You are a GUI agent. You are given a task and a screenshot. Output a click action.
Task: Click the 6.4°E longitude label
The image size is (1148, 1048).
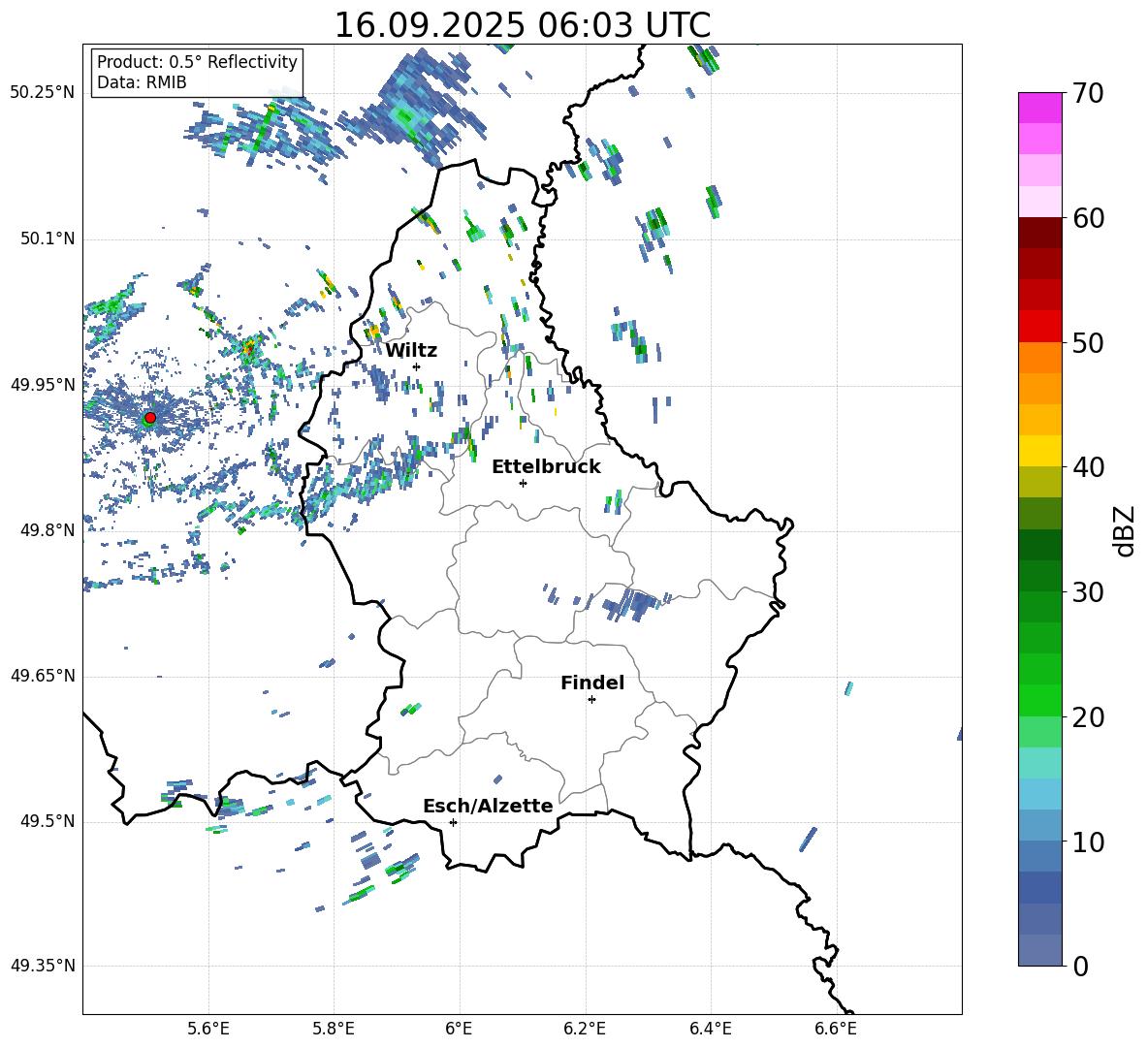[710, 1029]
